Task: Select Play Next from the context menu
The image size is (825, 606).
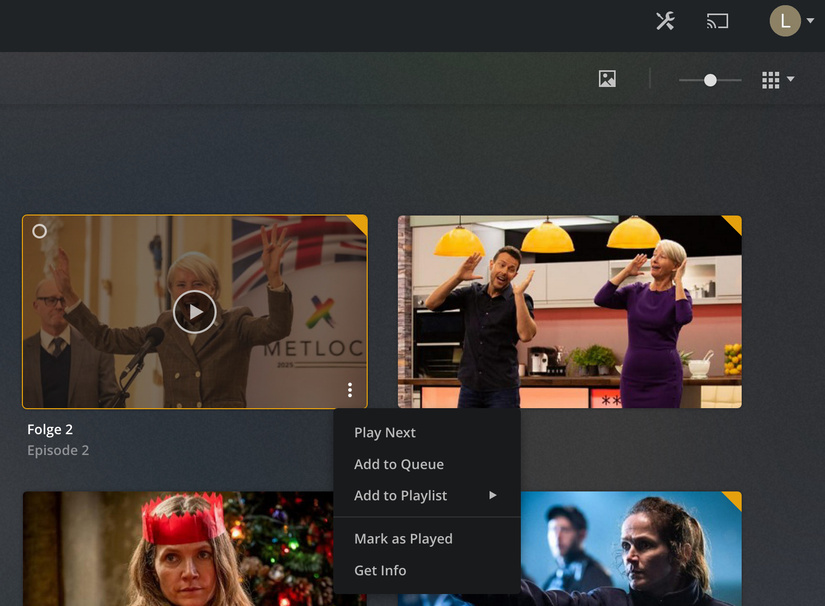Action: [427, 432]
